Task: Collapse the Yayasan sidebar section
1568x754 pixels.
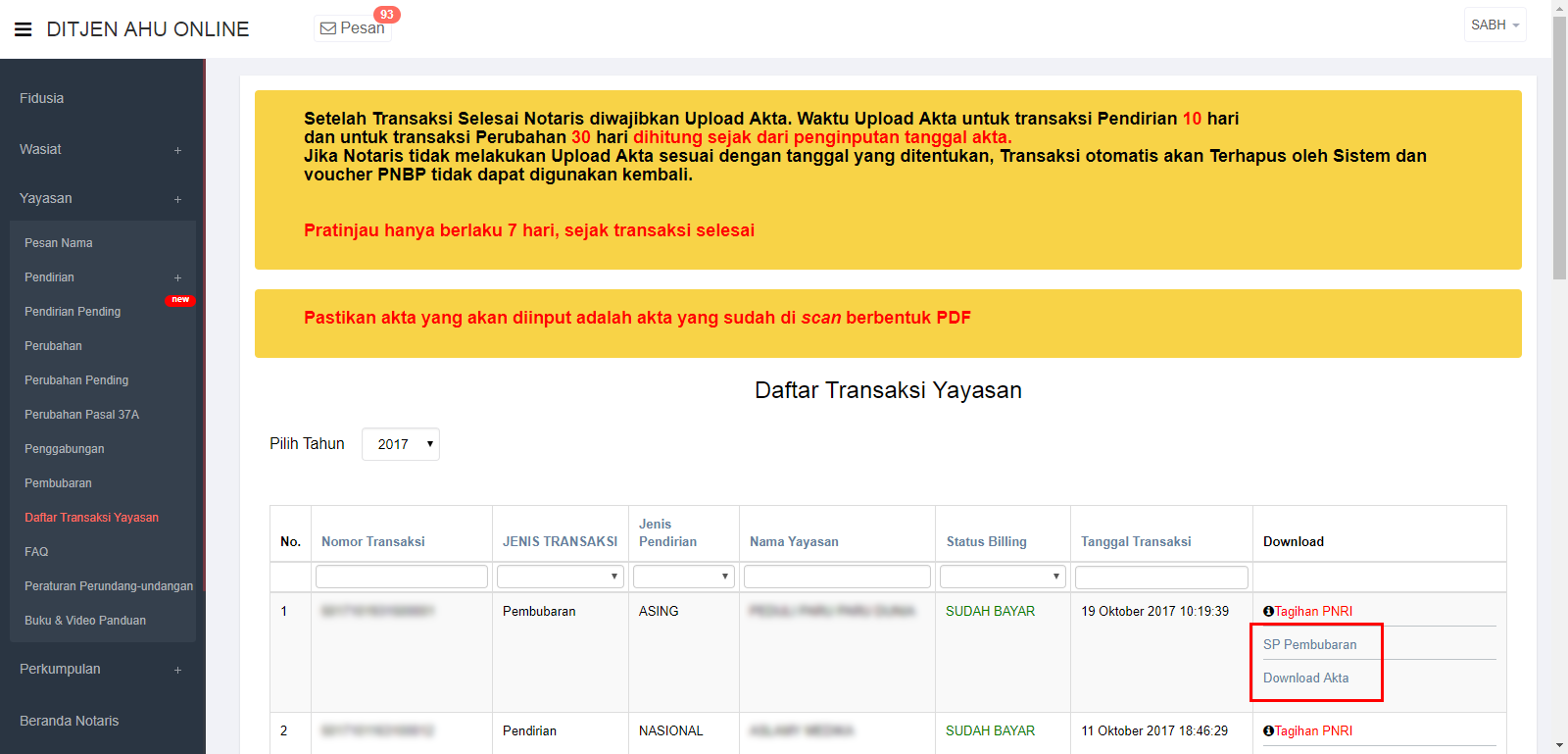Action: point(177,199)
